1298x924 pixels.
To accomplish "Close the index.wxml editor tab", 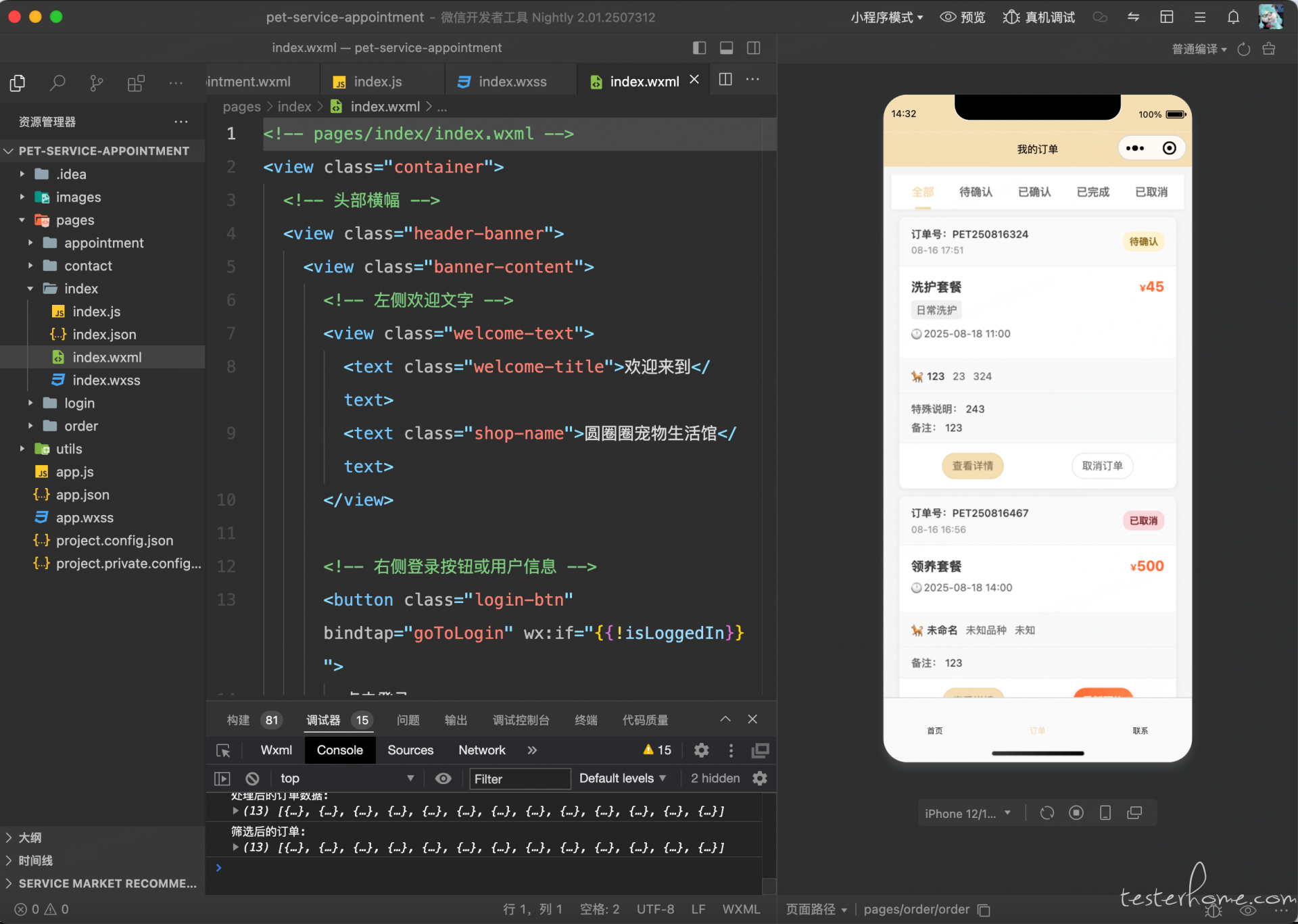I will (x=694, y=80).
